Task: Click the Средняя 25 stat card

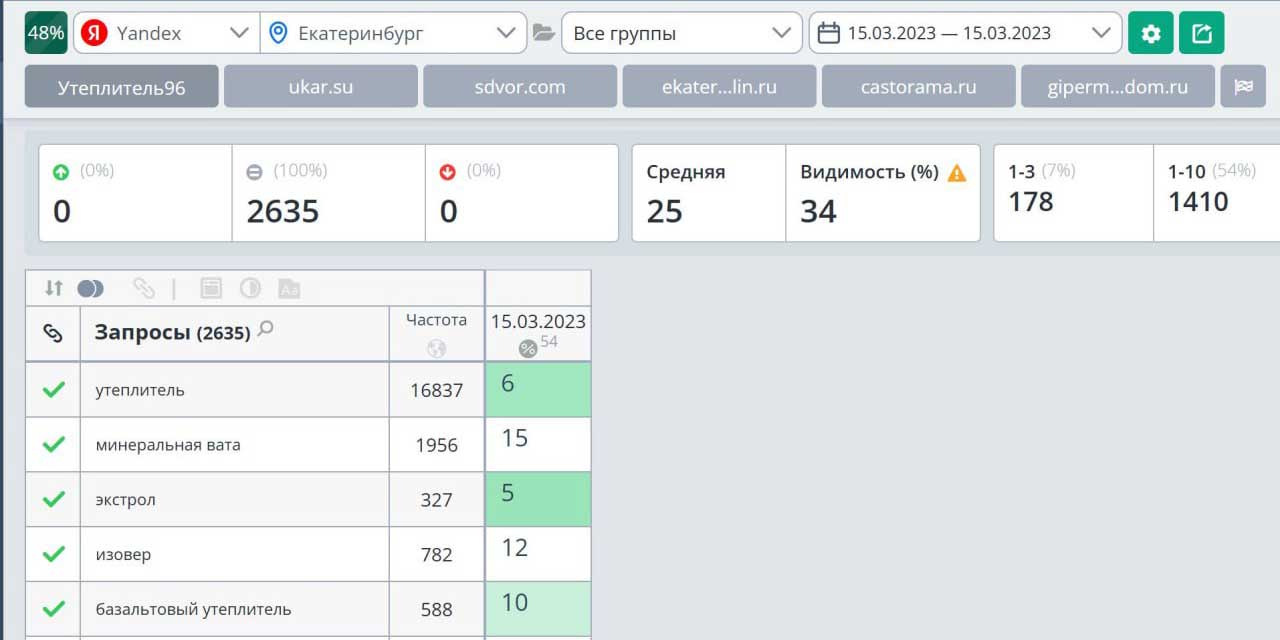Action: [709, 193]
